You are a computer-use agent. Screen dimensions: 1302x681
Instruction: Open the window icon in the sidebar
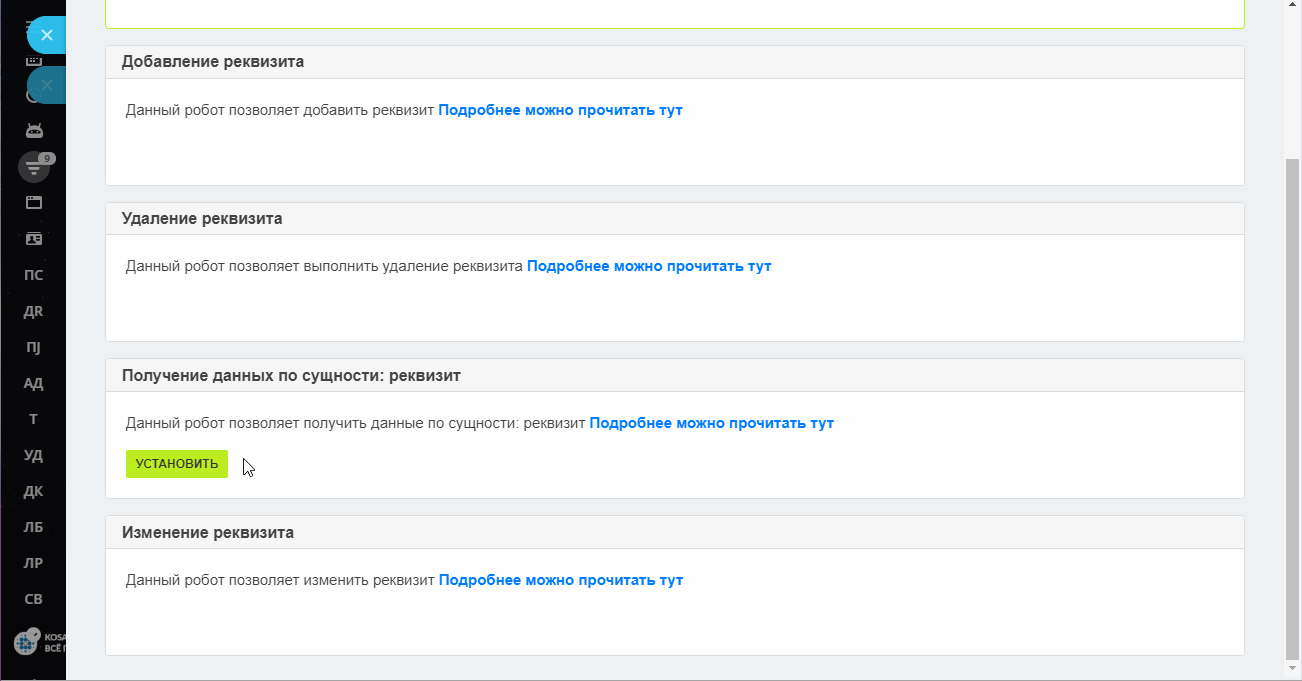pos(34,203)
